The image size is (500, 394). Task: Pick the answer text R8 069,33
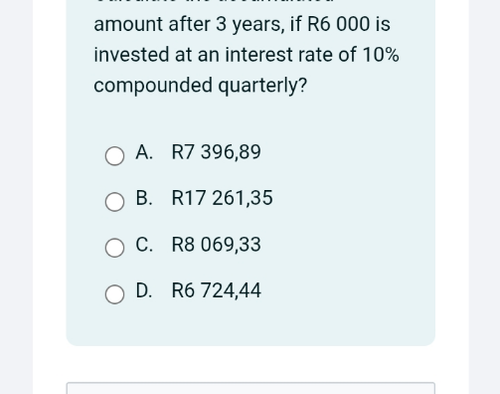click(x=216, y=244)
